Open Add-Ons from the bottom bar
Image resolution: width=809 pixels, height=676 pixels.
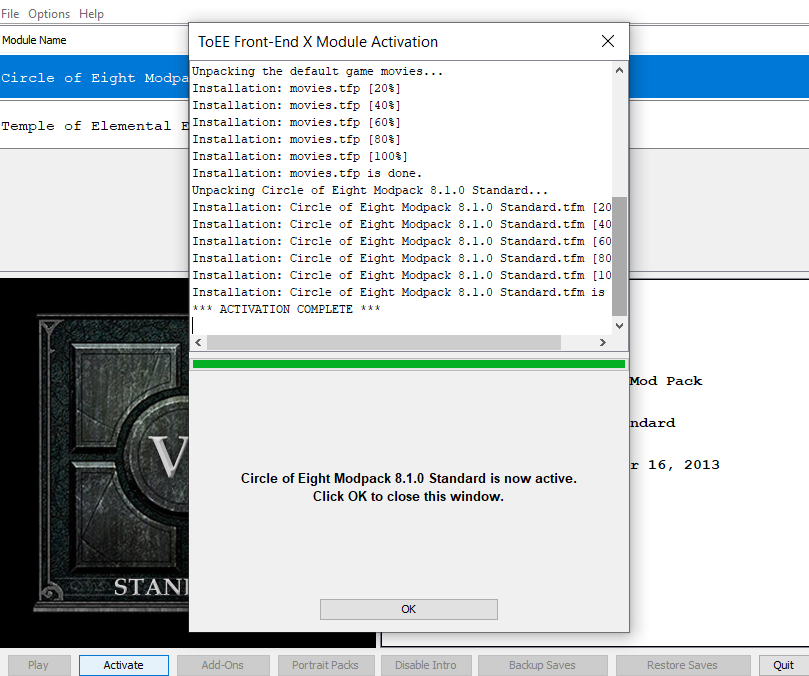click(x=223, y=665)
